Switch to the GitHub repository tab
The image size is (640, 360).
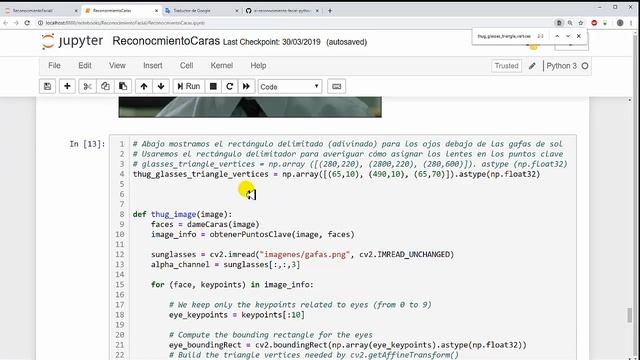pos(282,11)
